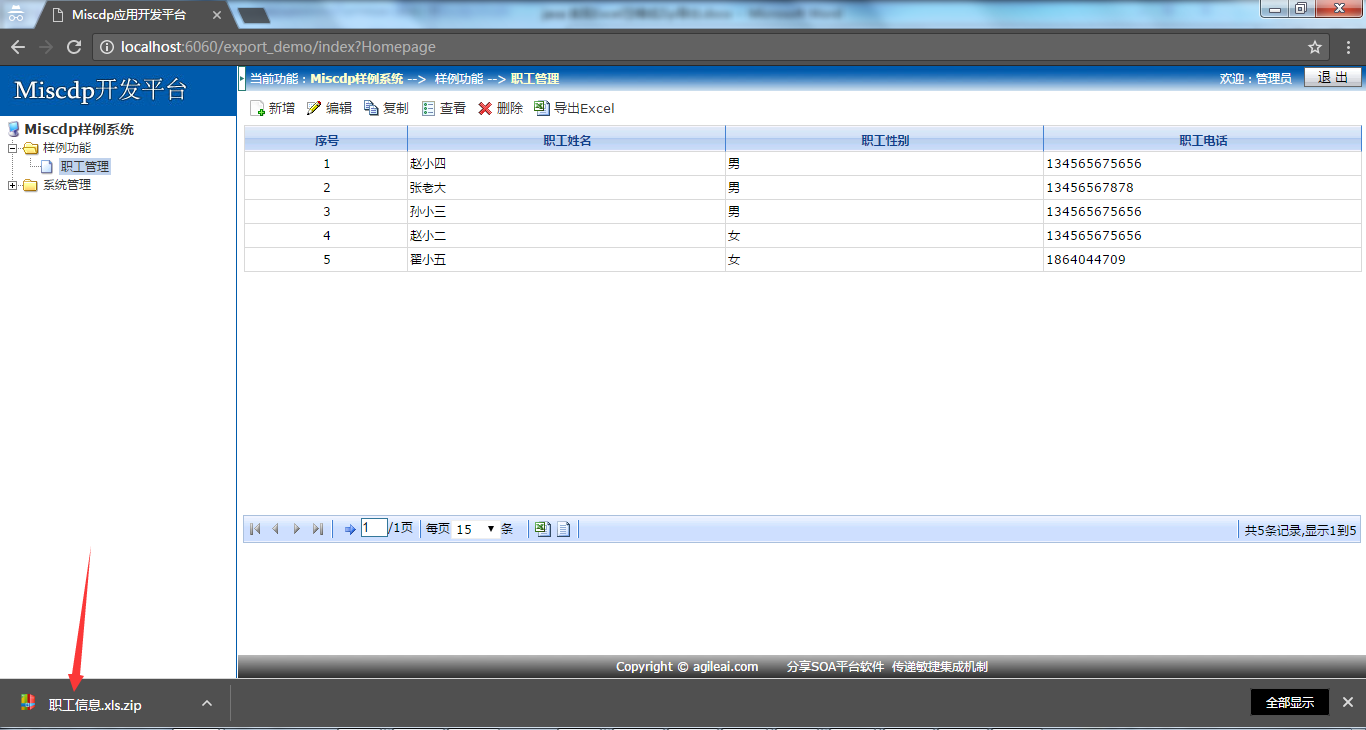Image resolution: width=1366 pixels, height=730 pixels.
Task: Click the 编辑 (edit) toolbar button
Action: point(329,108)
